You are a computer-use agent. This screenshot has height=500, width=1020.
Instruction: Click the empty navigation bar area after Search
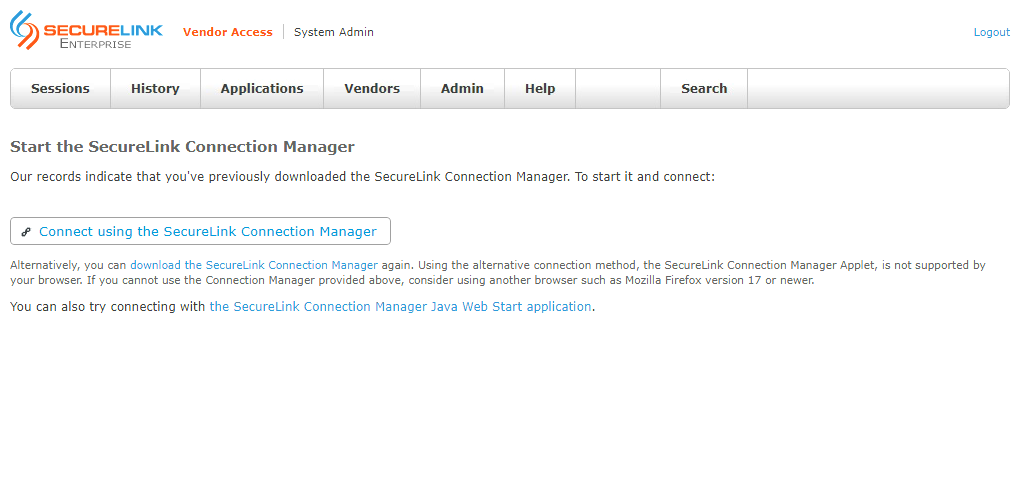click(877, 89)
